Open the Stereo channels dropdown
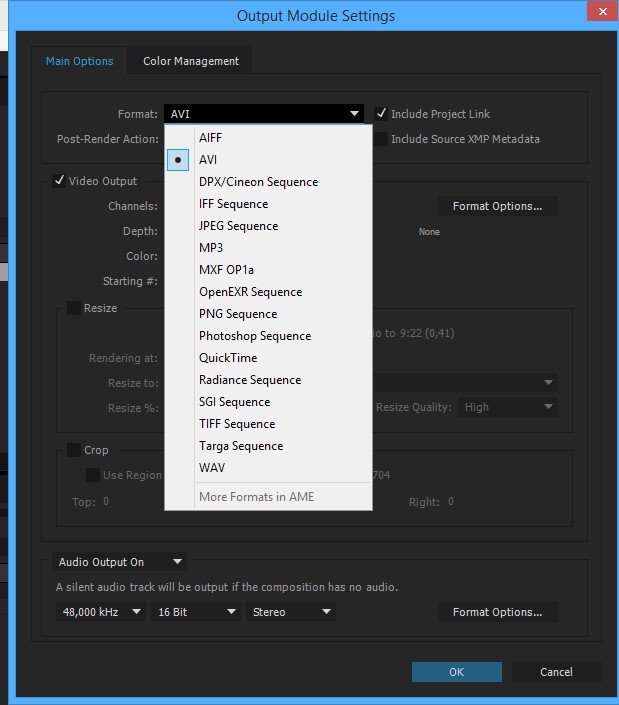This screenshot has width=619, height=705. click(x=291, y=612)
